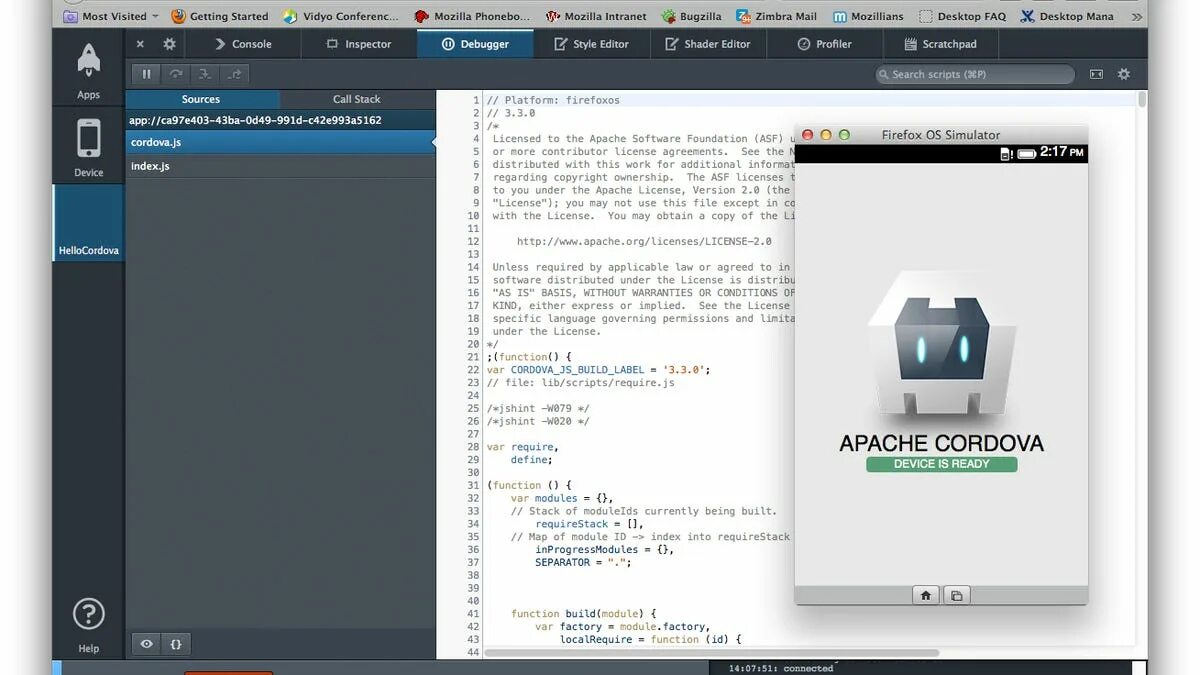Switch to the Inspector tab
The width and height of the screenshot is (1200, 675).
(359, 44)
